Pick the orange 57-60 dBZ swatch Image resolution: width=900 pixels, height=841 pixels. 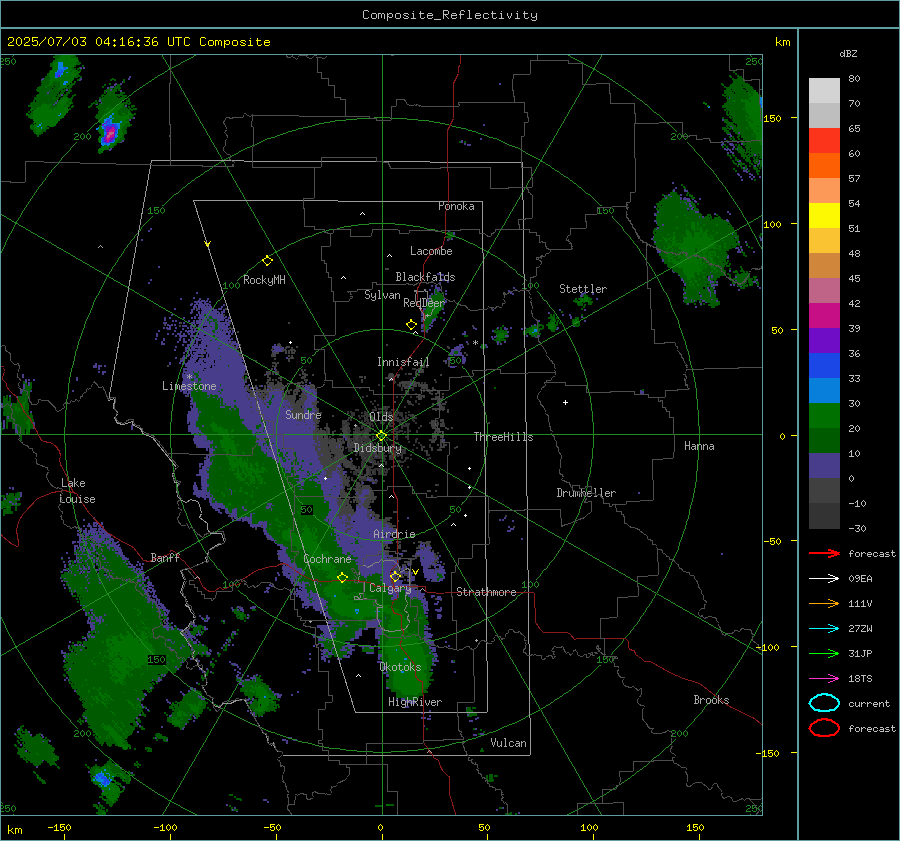tap(824, 166)
